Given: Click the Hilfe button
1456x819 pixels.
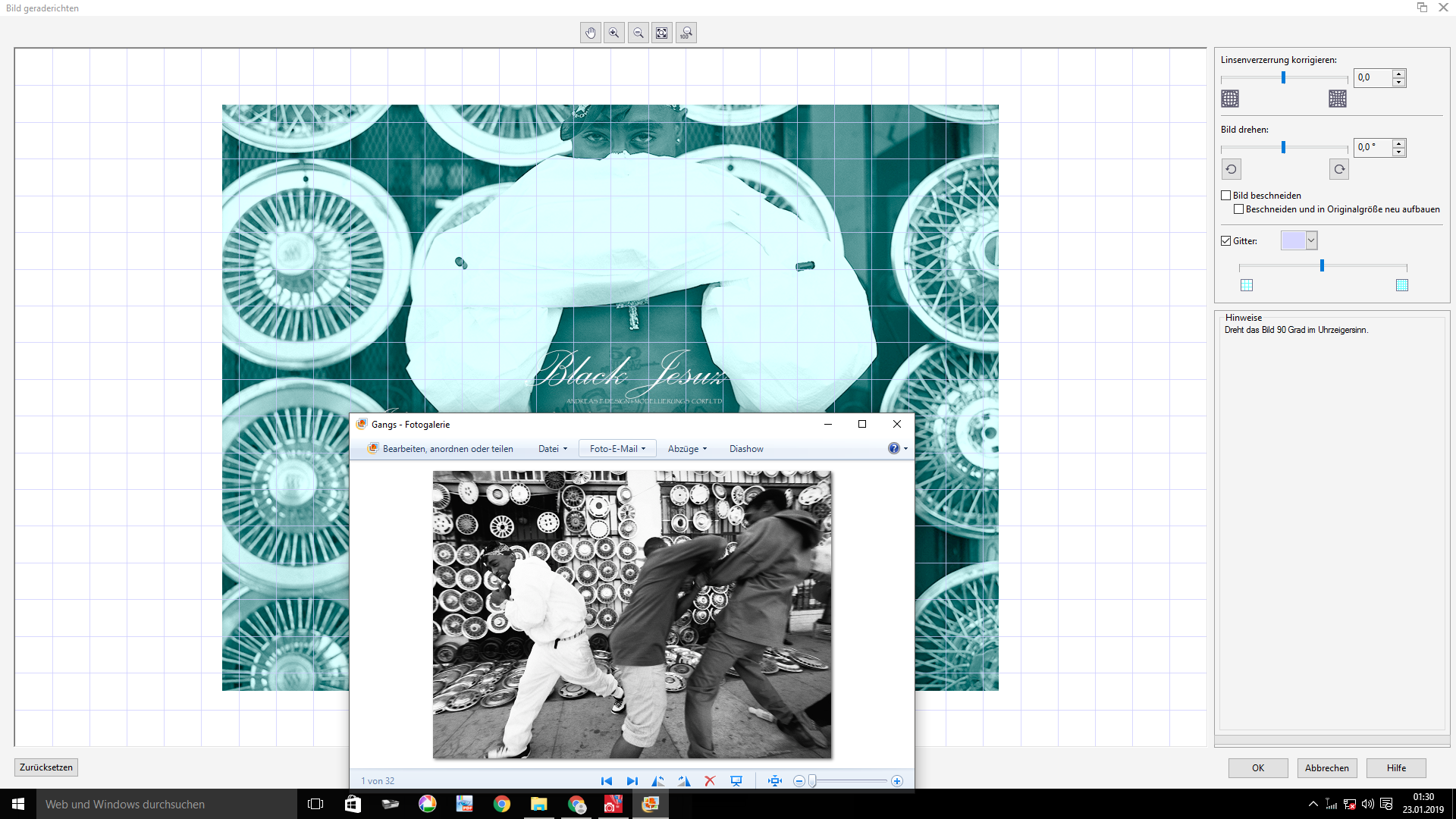Looking at the screenshot, I should pyautogui.click(x=1396, y=768).
